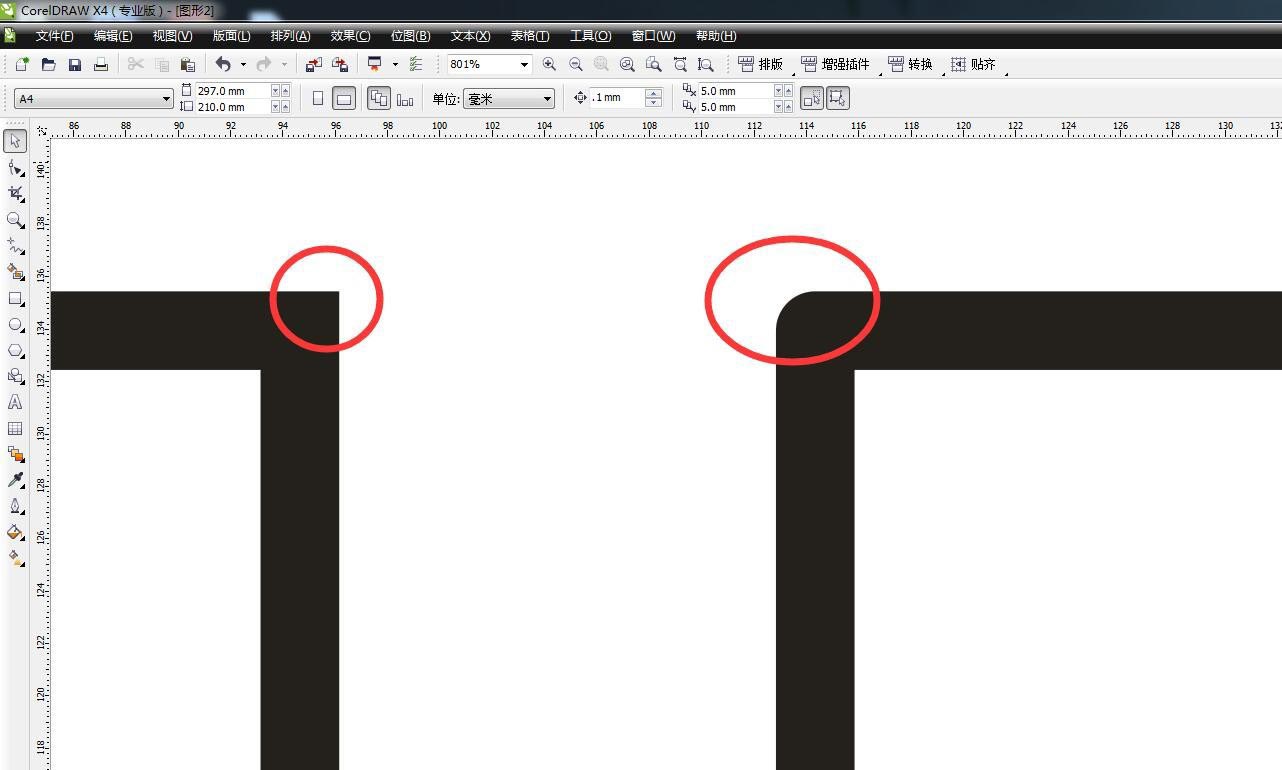Activate the Text tool
Screen dimensions: 1282x770
pos(15,402)
